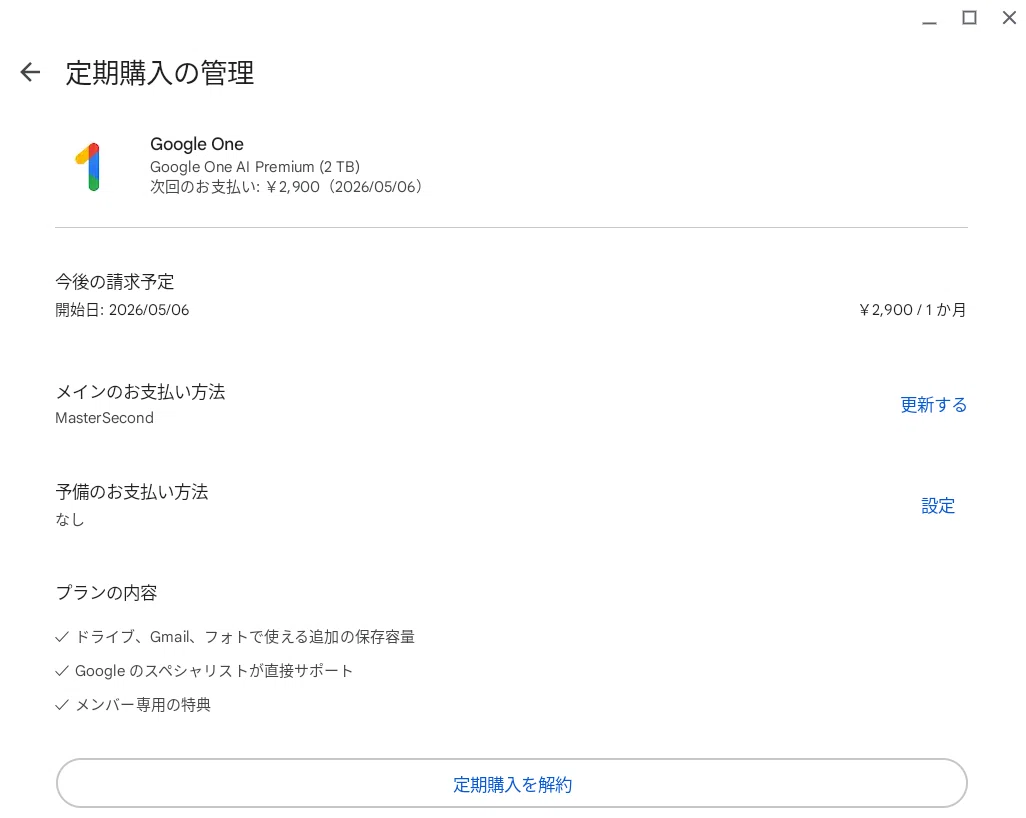Screen dimensions: 1026x818
Task: Click the 予備のお支払い方法 heading
Action: [x=132, y=492]
